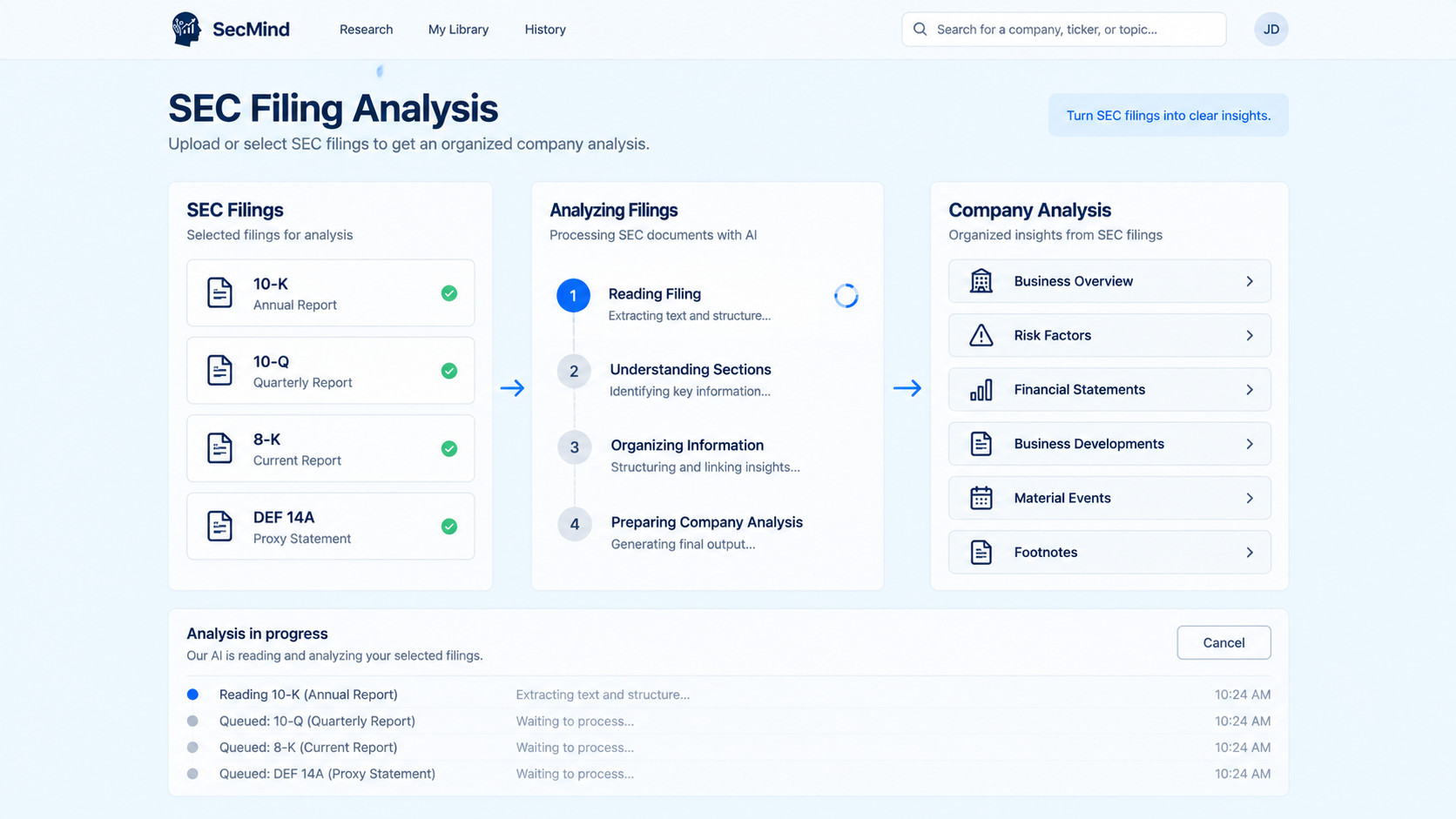The height and width of the screenshot is (819, 1456).
Task: Click 'Queued: DEF 14A (Proxy Statement)' entry
Action: [x=728, y=774]
